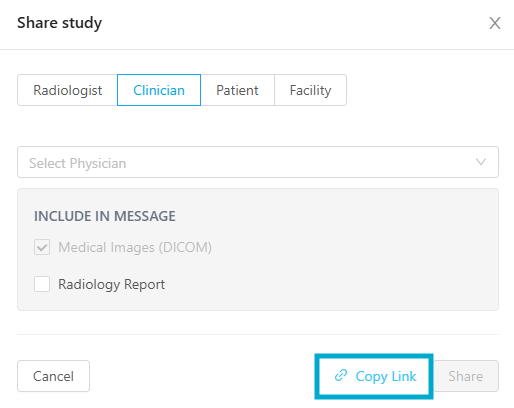Switch to the Radiologist tab
The height and width of the screenshot is (408, 514).
[67, 90]
